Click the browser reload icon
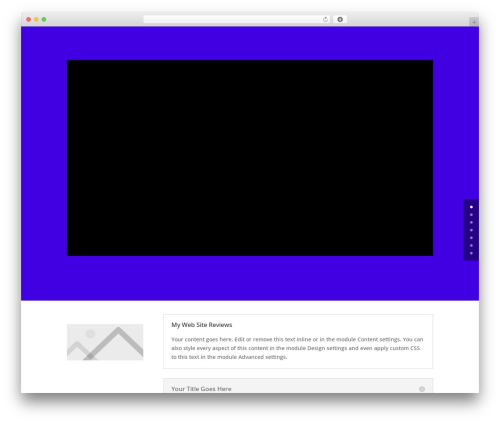The image size is (500, 423). 325,19
